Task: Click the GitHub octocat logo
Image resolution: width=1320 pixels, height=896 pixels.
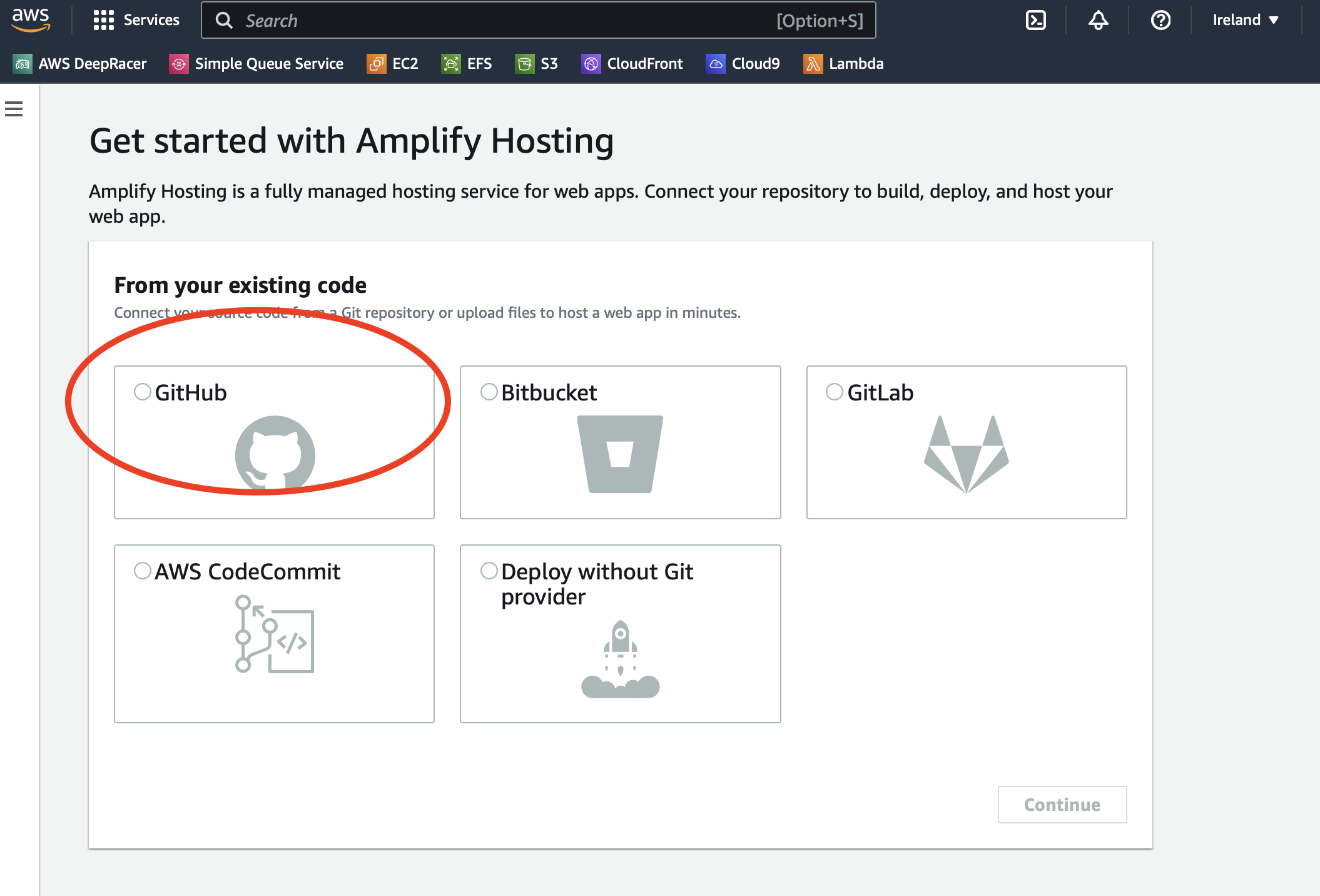Action: pos(275,454)
